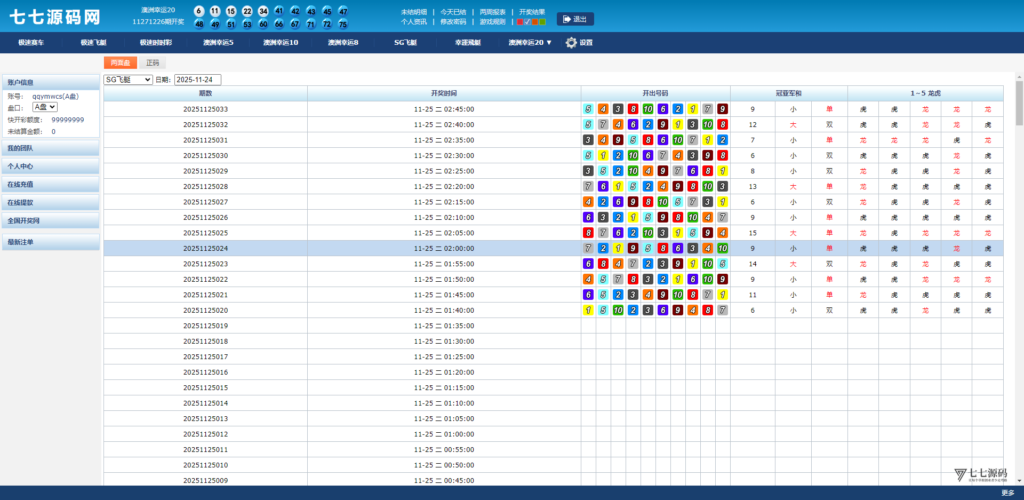Screen dimensions: 1024x500
Task: Pick the green theme color swatch
Action: (x=542, y=21)
